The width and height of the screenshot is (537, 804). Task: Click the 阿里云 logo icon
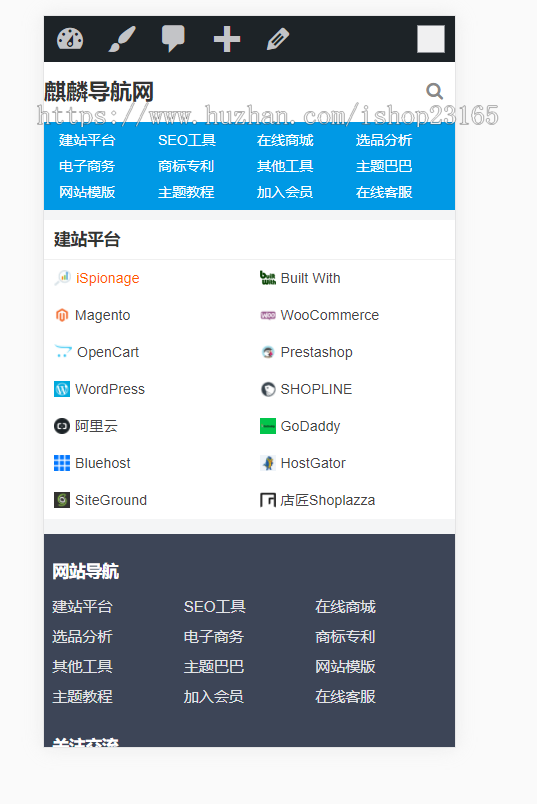[x=62, y=426]
